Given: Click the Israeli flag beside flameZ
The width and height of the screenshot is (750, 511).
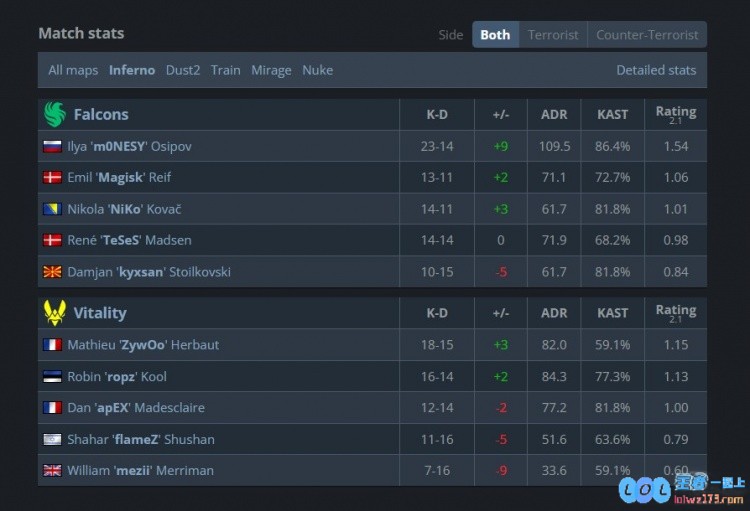Looking at the screenshot, I should coord(52,439).
